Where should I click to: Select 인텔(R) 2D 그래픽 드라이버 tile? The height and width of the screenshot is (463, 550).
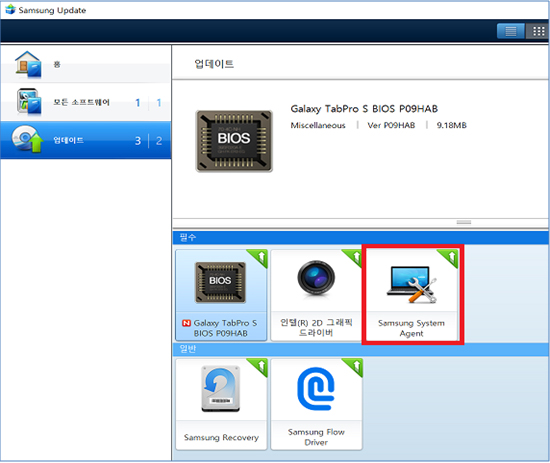click(316, 295)
